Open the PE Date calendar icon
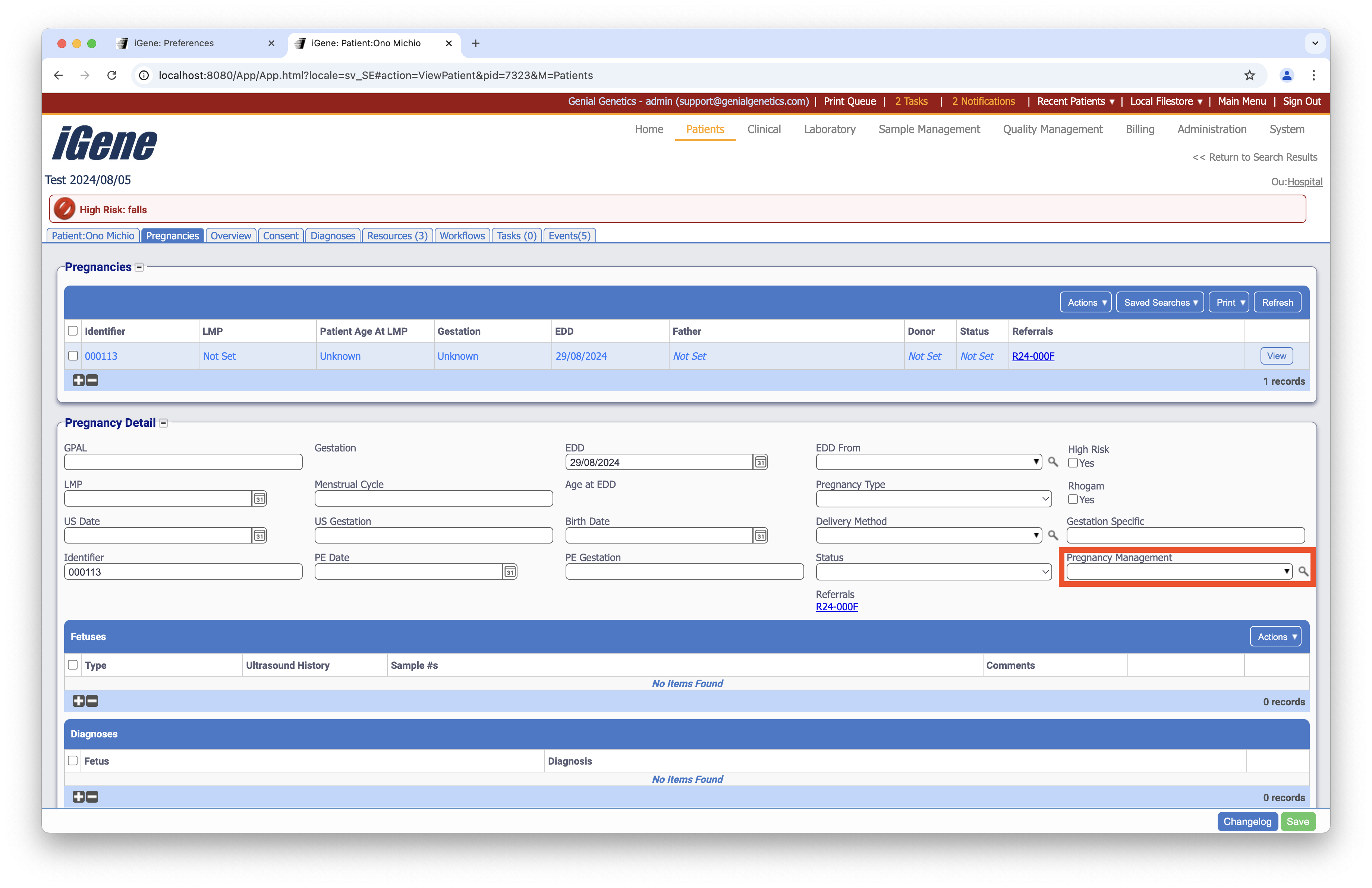Screen dimensions: 1372x888 (510, 571)
